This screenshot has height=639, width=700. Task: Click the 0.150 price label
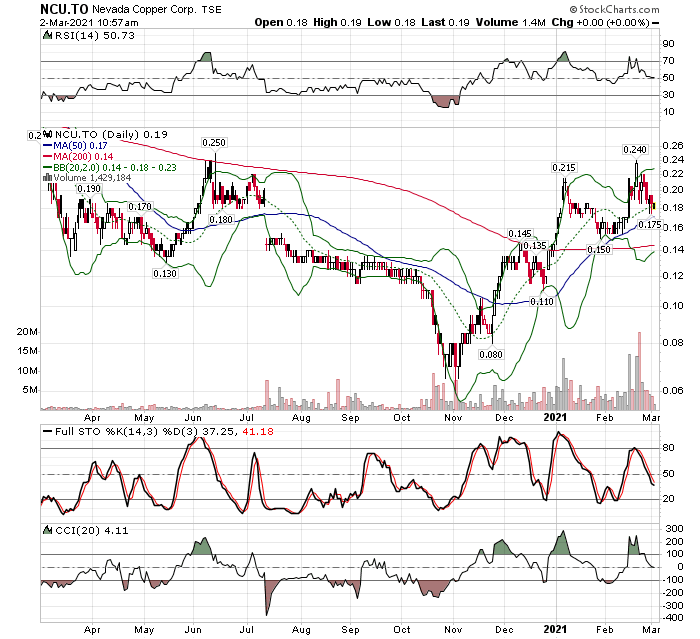pos(599,250)
